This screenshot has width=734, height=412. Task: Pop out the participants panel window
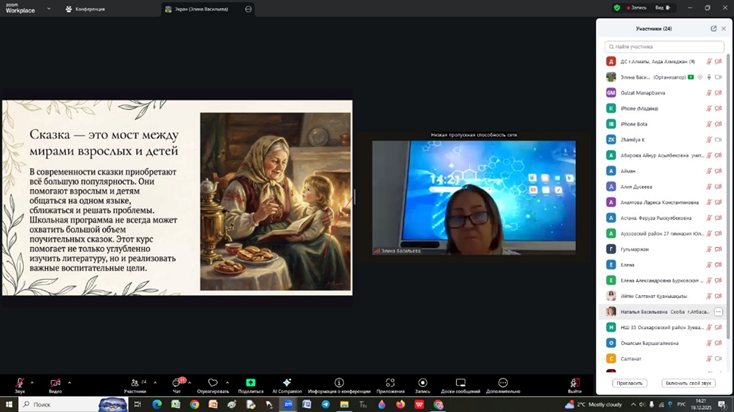(x=713, y=29)
